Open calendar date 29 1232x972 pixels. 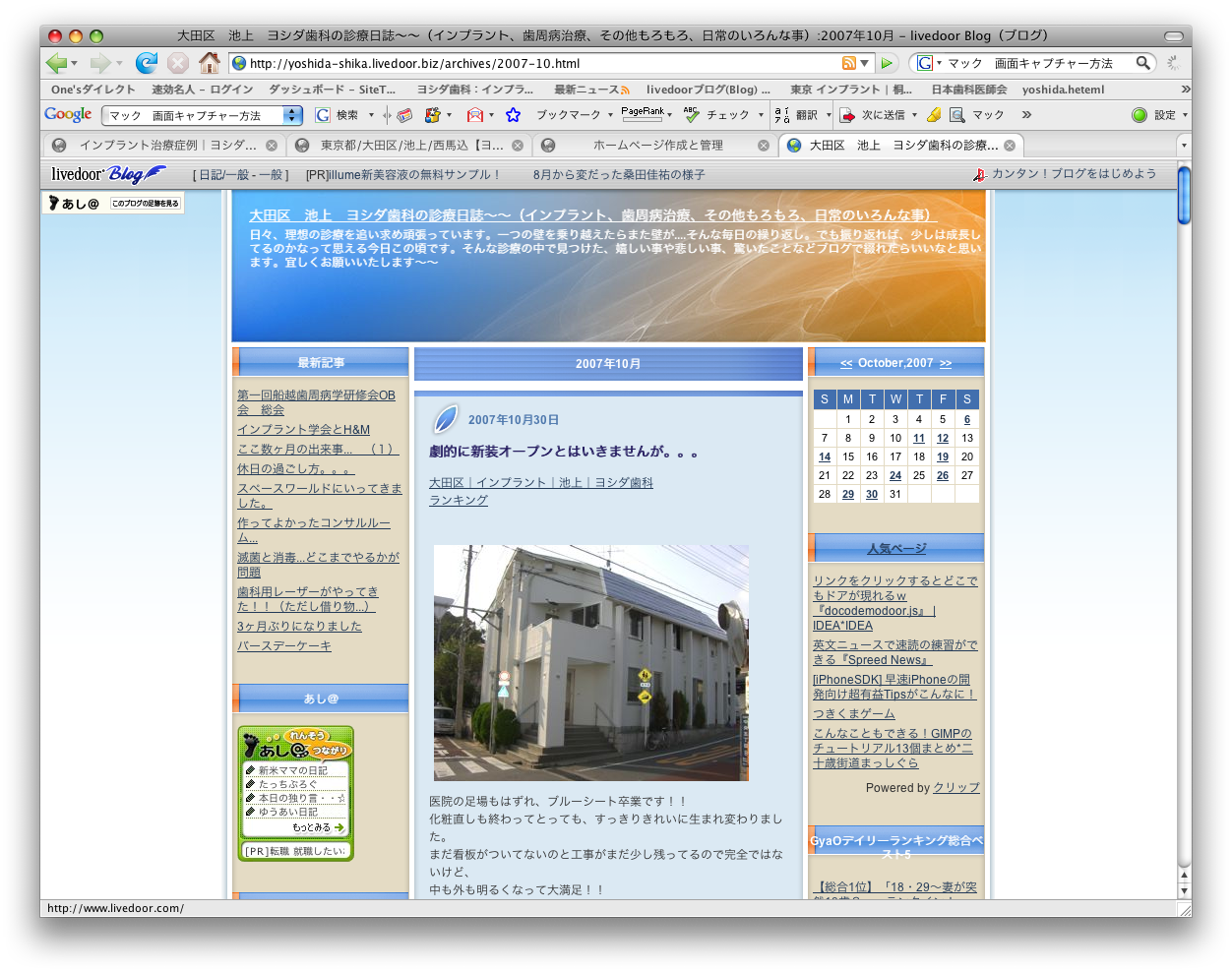pyautogui.click(x=848, y=494)
